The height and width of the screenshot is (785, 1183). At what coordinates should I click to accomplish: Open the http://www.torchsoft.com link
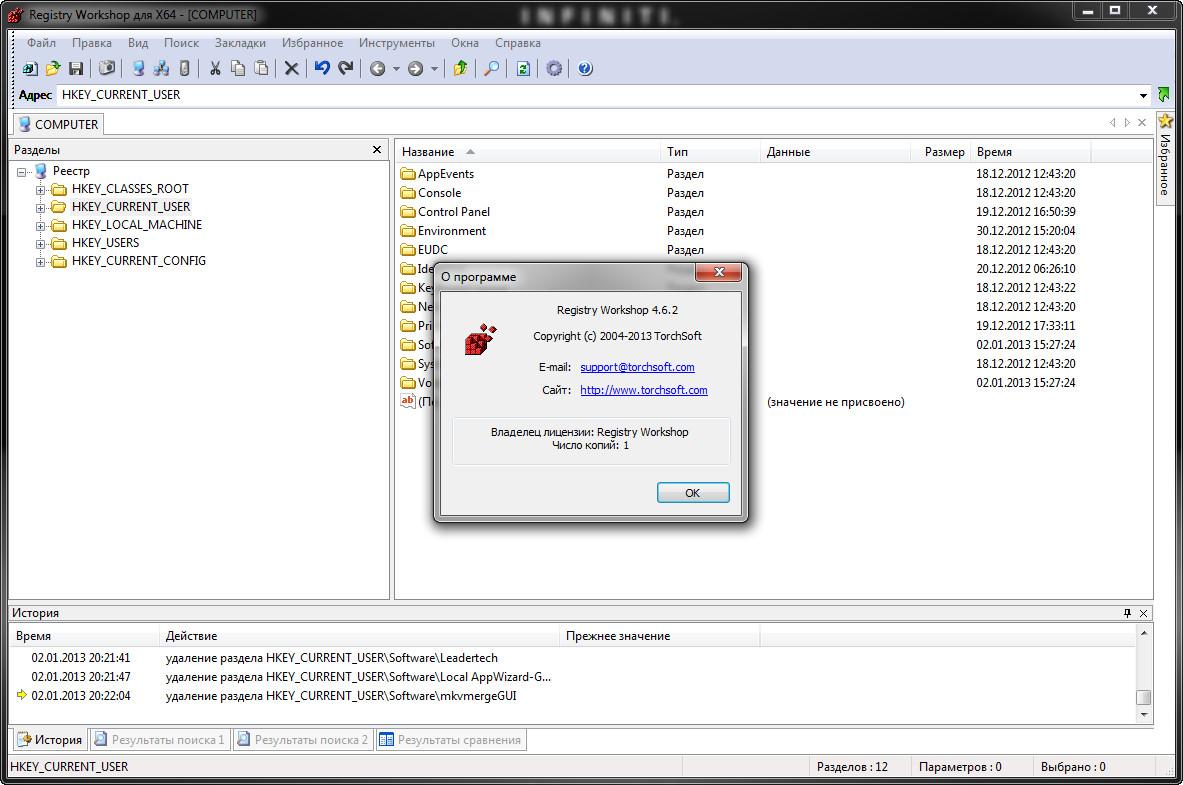[x=644, y=390]
